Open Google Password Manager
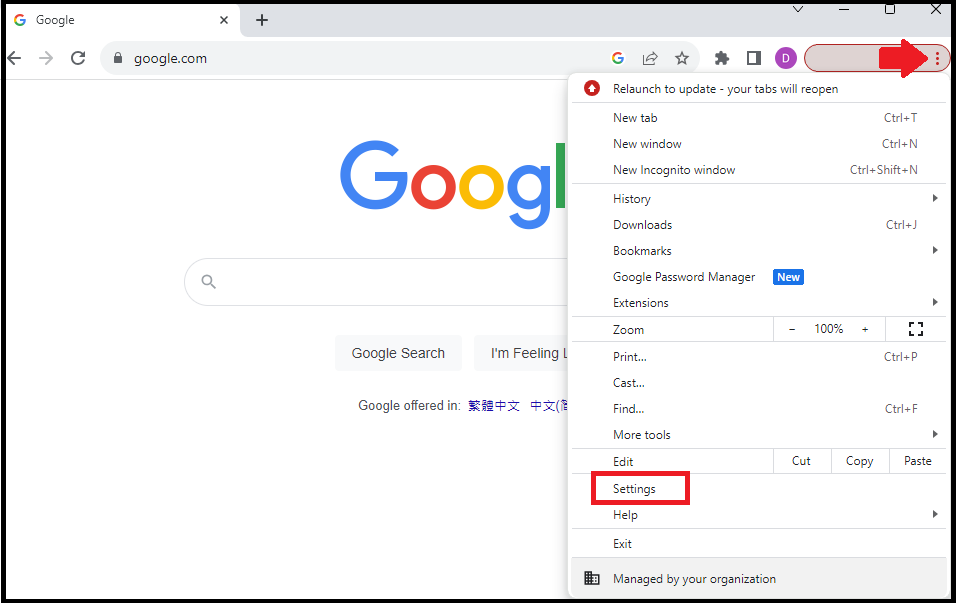Viewport: 956px width, 603px height. tap(759, 277)
